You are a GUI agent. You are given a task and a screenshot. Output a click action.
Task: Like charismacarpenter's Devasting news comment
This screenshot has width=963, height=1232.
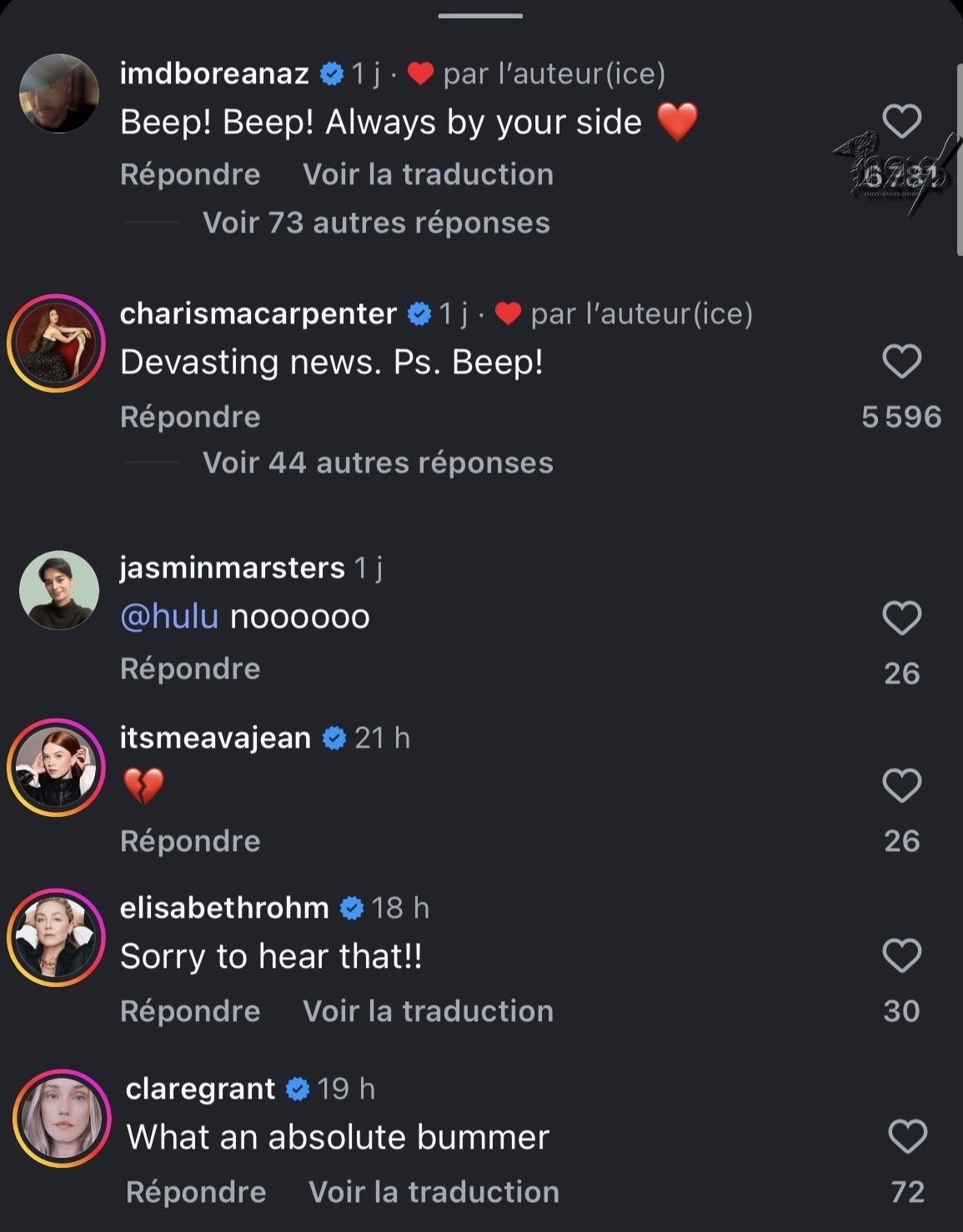(901, 362)
